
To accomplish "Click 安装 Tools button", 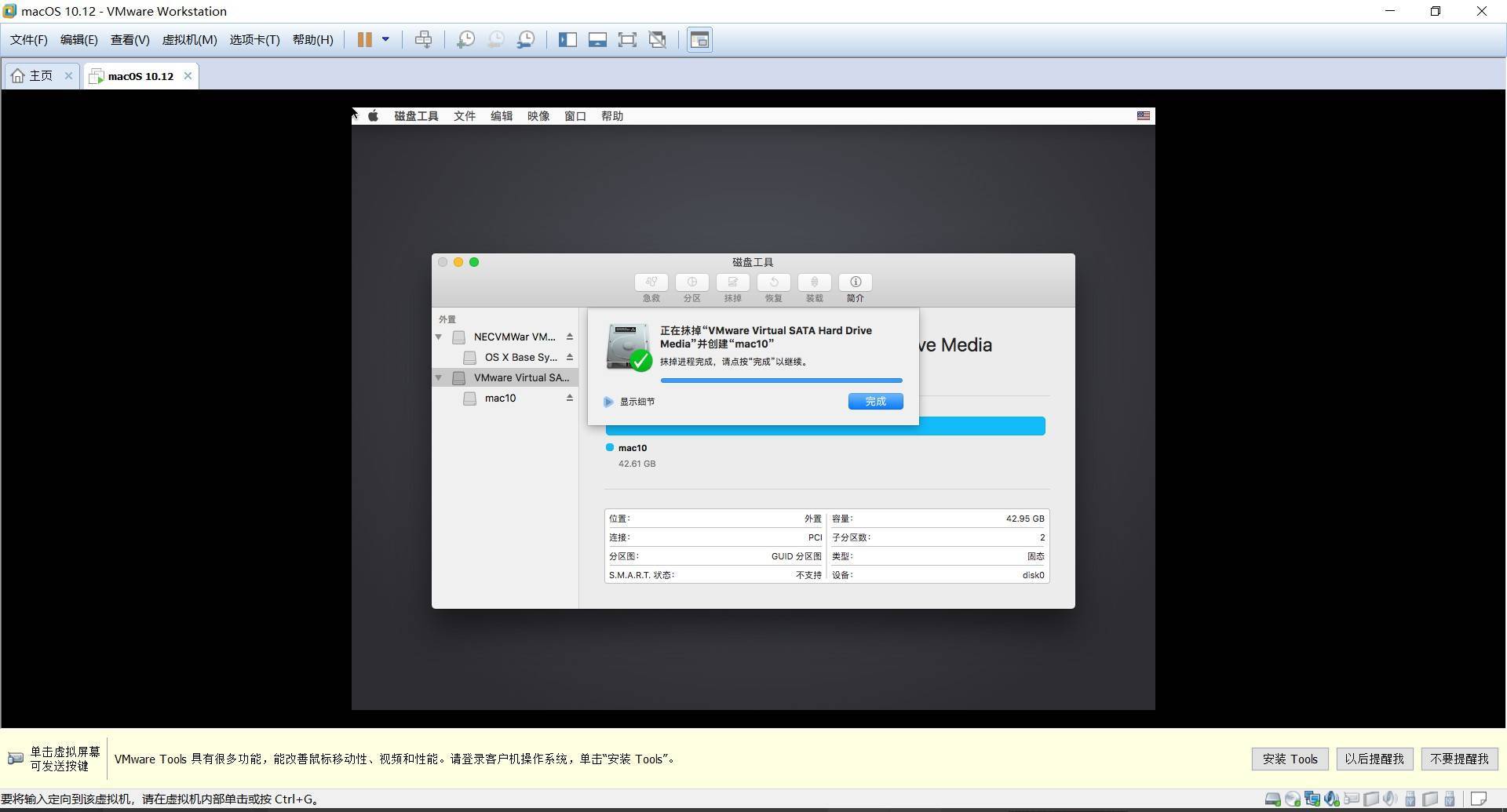I will tap(1290, 759).
